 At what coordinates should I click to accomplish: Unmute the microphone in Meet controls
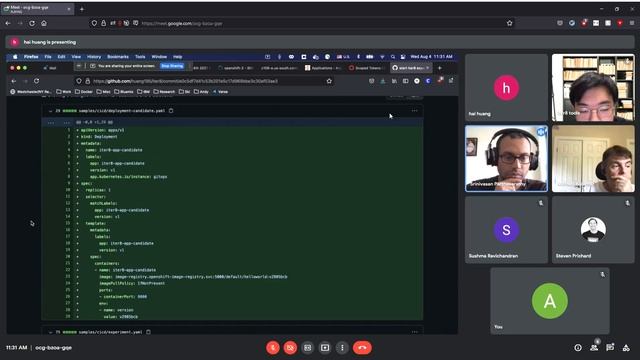tap(273, 348)
